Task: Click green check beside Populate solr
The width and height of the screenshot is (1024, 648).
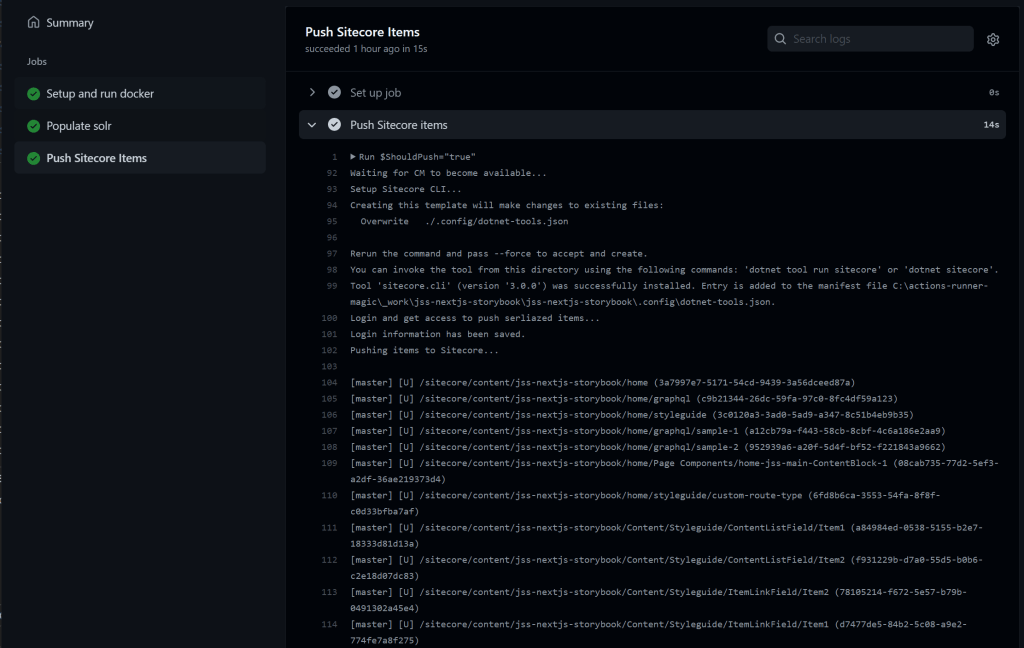Action: pyautogui.click(x=34, y=126)
